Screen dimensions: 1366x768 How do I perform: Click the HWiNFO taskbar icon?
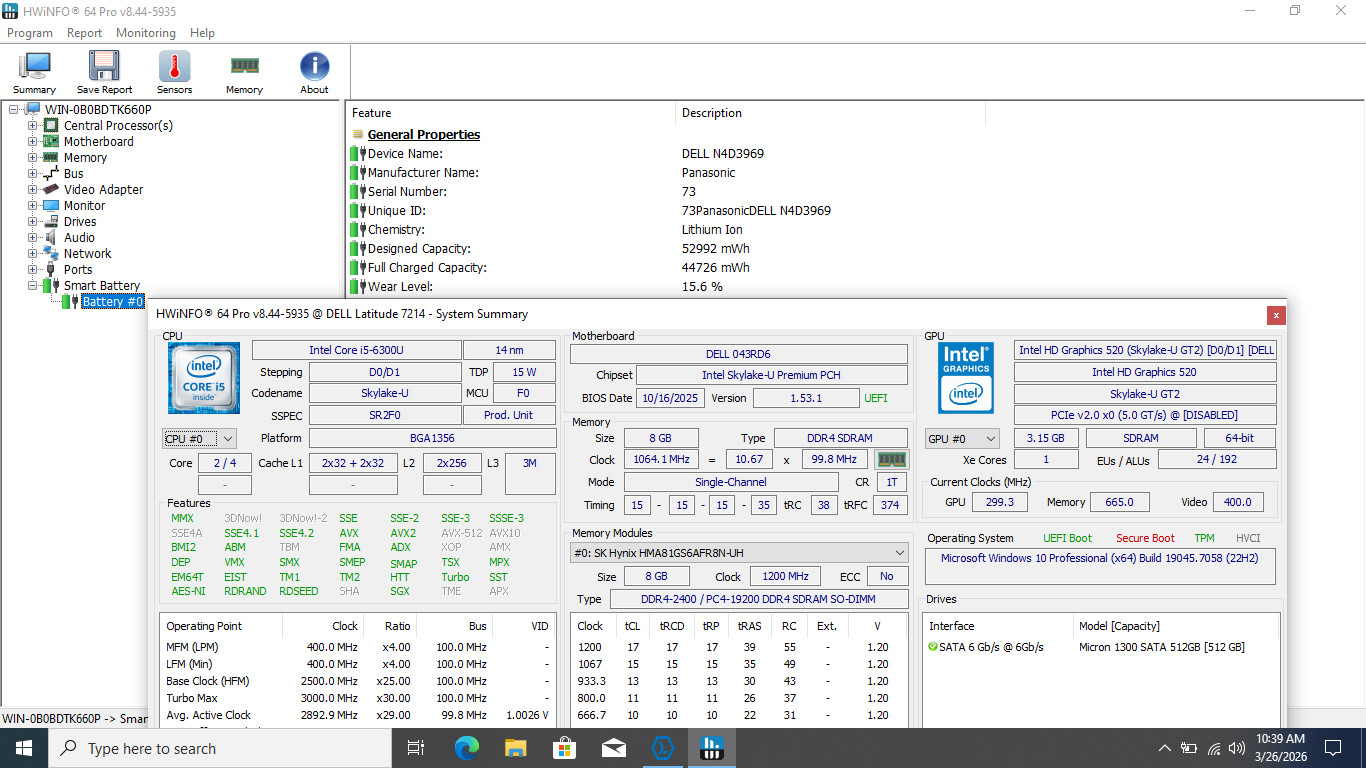712,748
